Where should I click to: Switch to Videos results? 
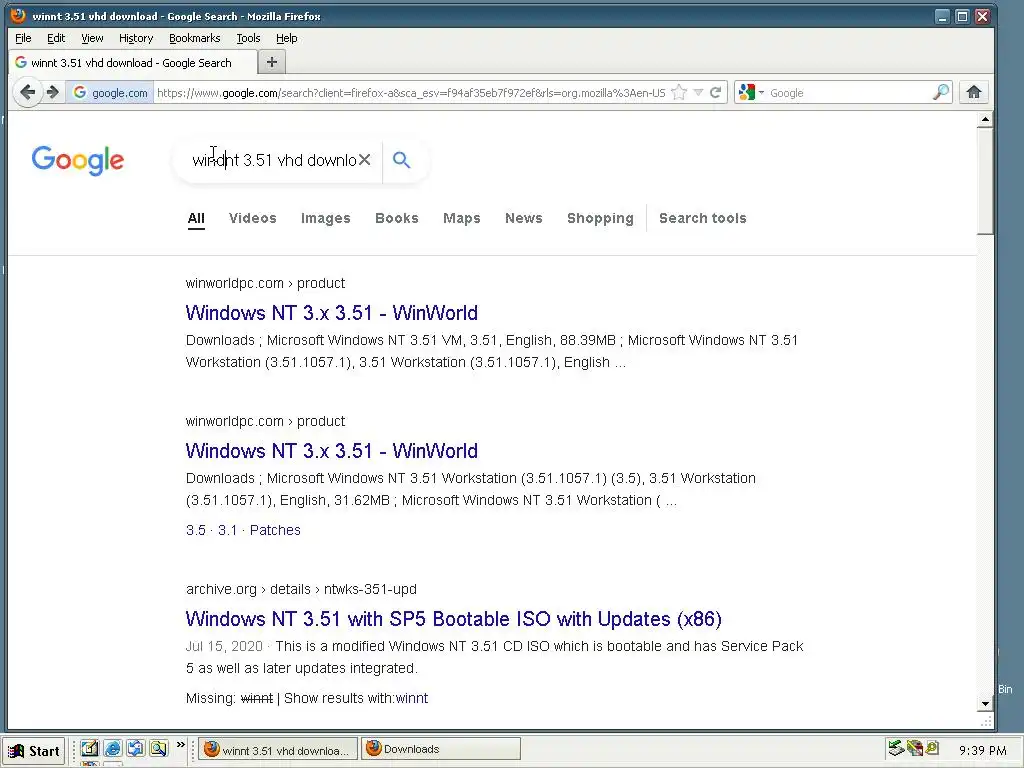253,218
